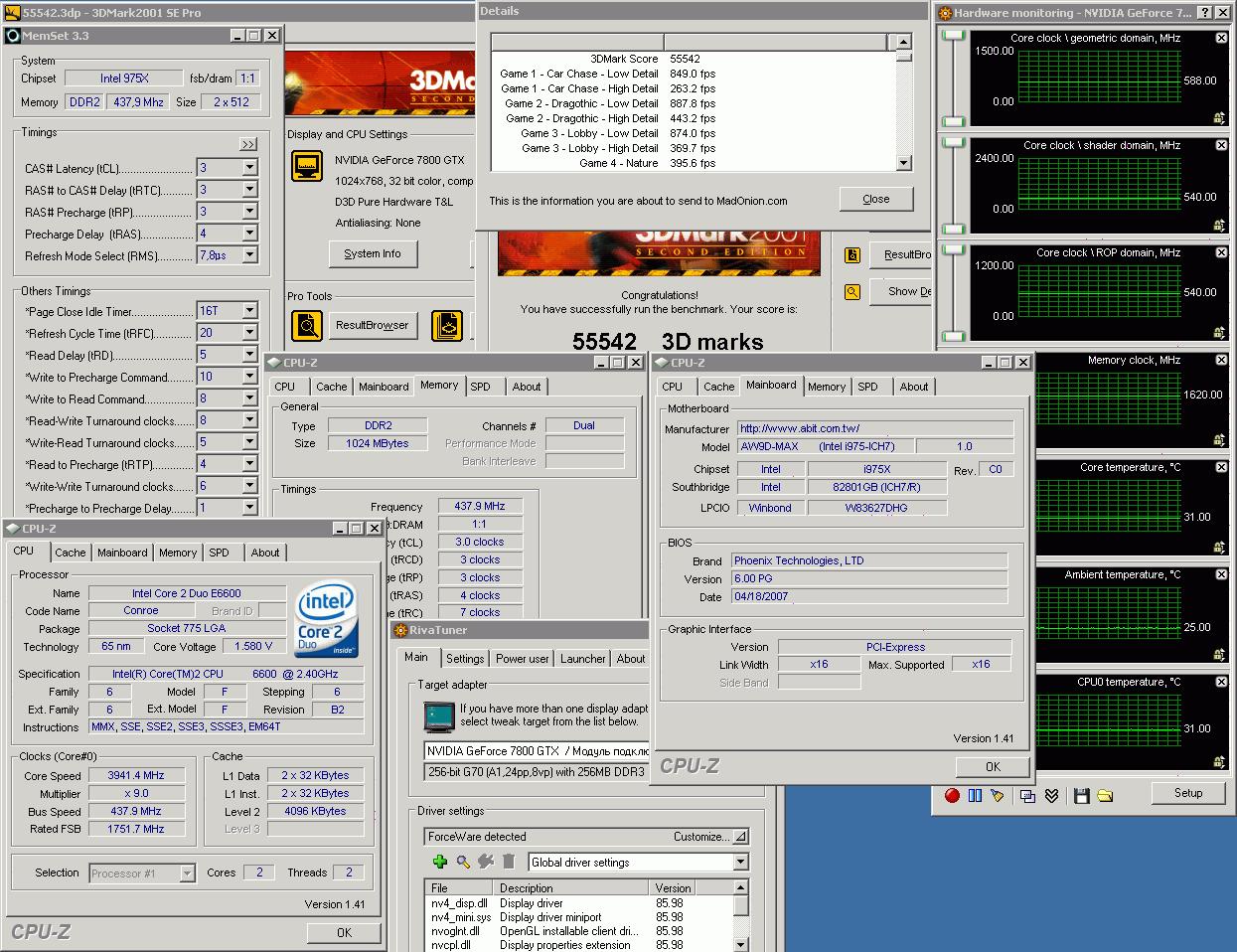1237x952 pixels.
Task: Close the Core clock geometric domain graph
Action: [x=1221, y=38]
